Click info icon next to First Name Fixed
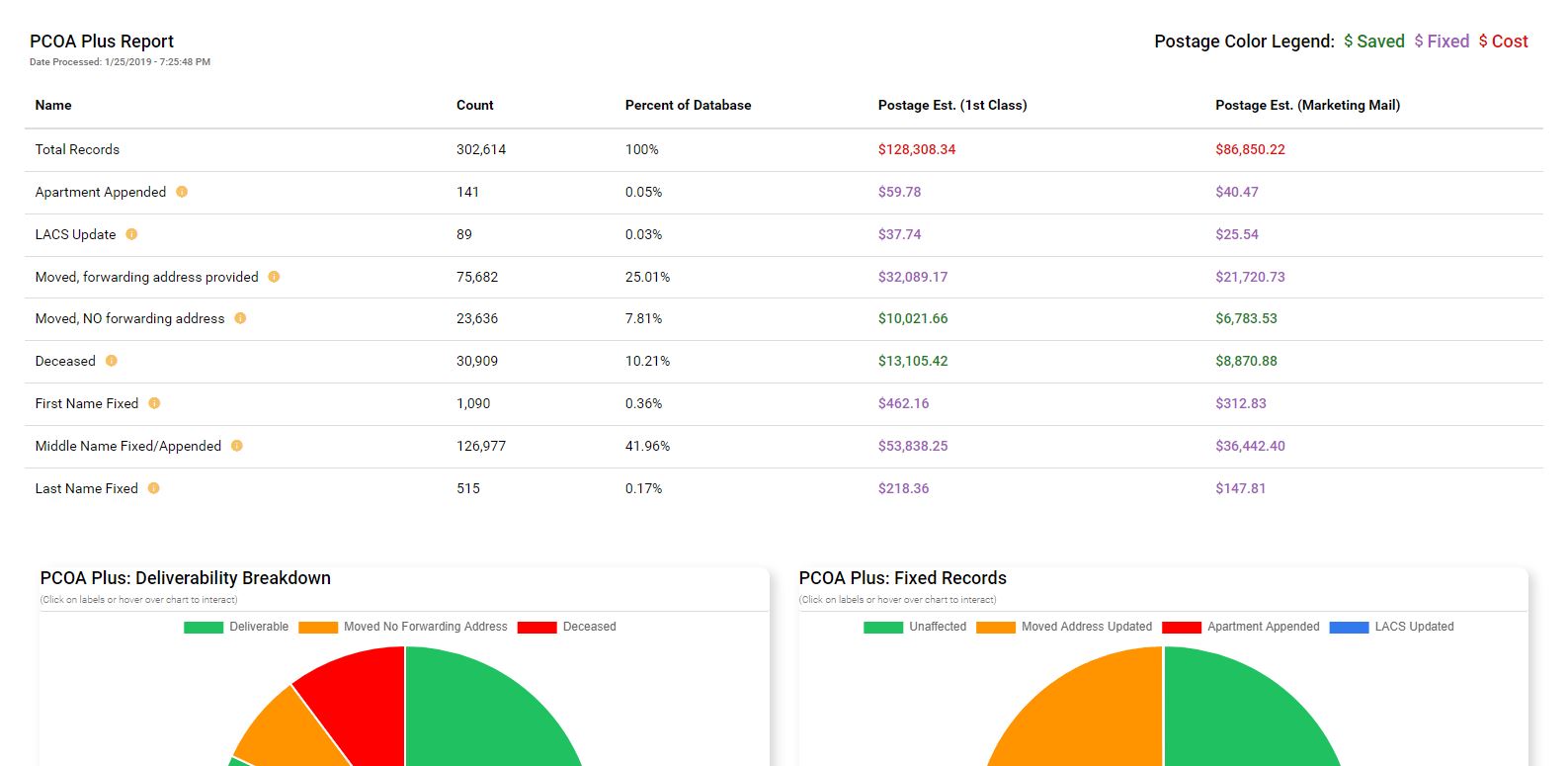Viewport: 1568px width, 766px height. pos(154,403)
